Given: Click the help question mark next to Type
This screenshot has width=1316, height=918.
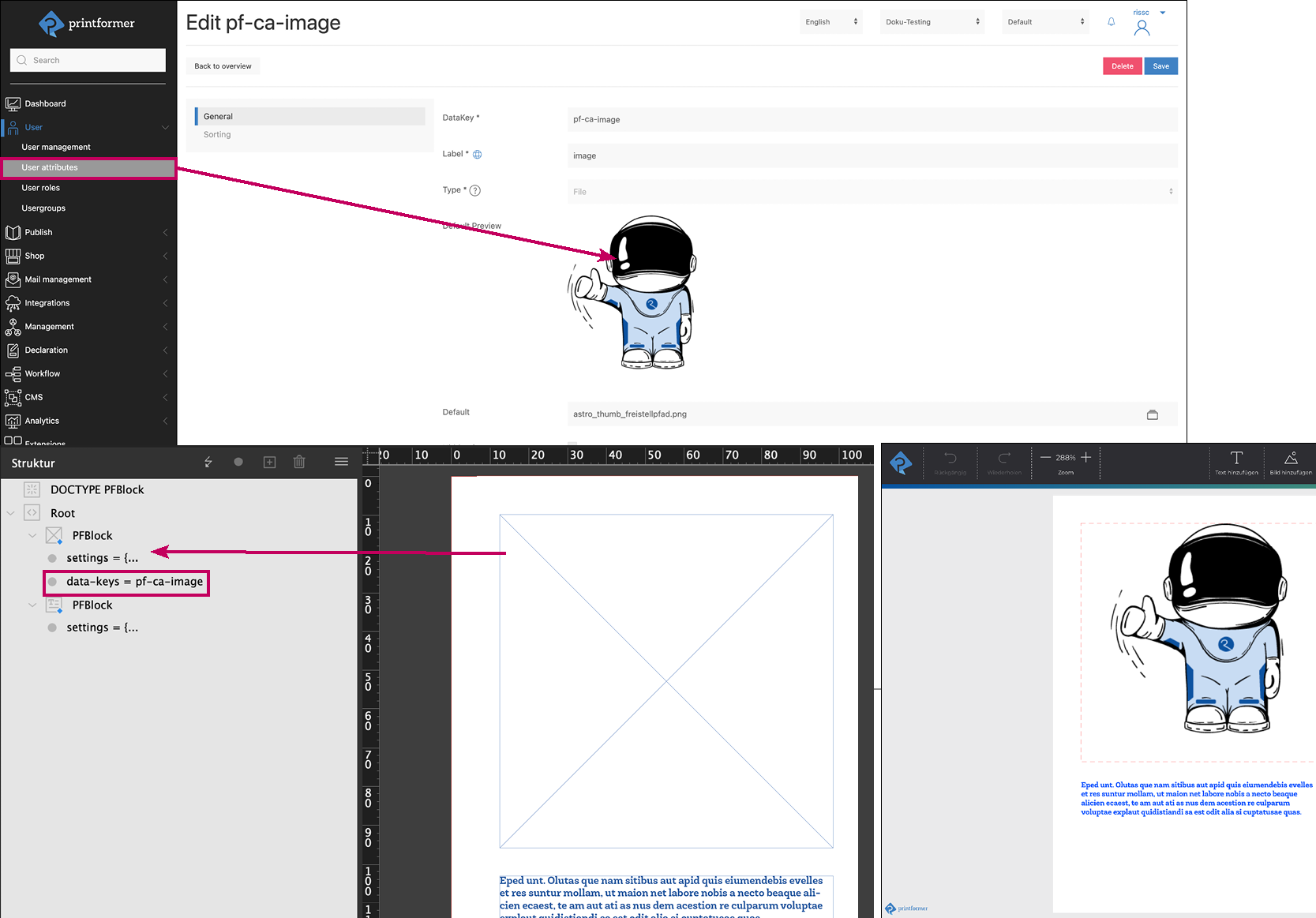Looking at the screenshot, I should [x=475, y=190].
